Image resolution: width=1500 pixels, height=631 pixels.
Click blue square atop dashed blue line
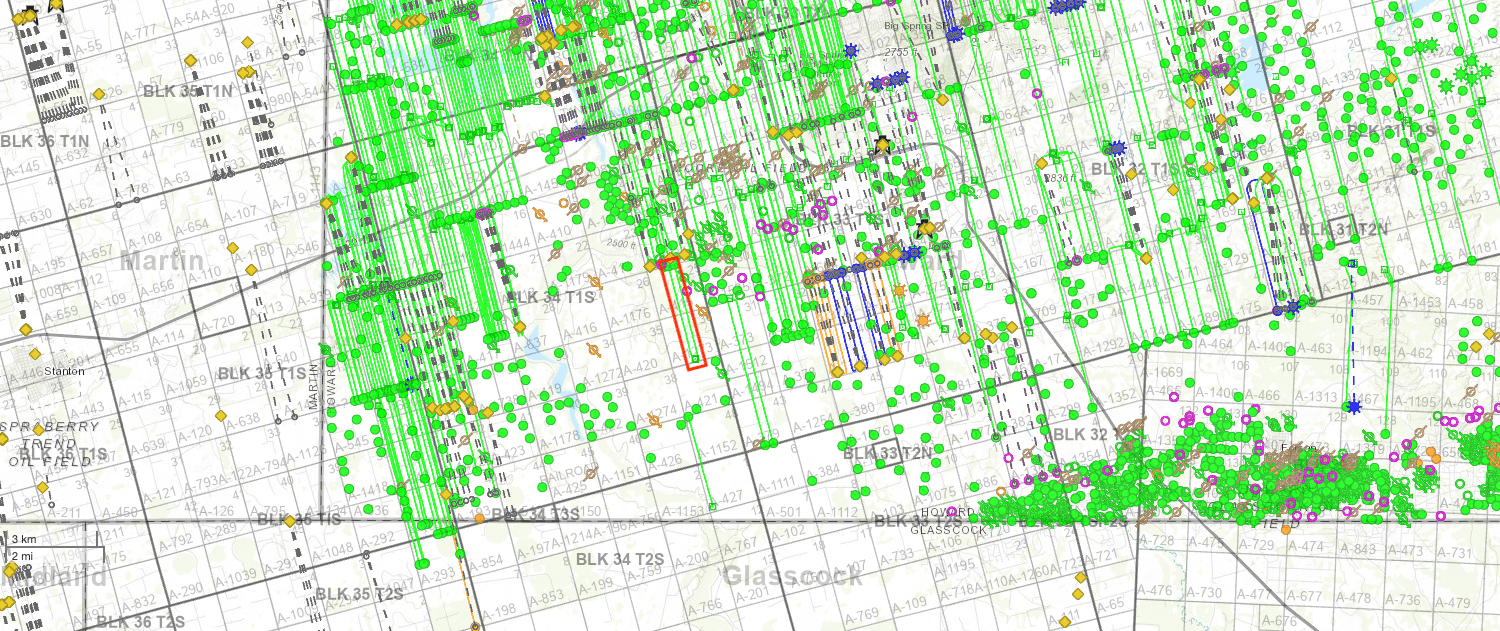click(x=1352, y=263)
